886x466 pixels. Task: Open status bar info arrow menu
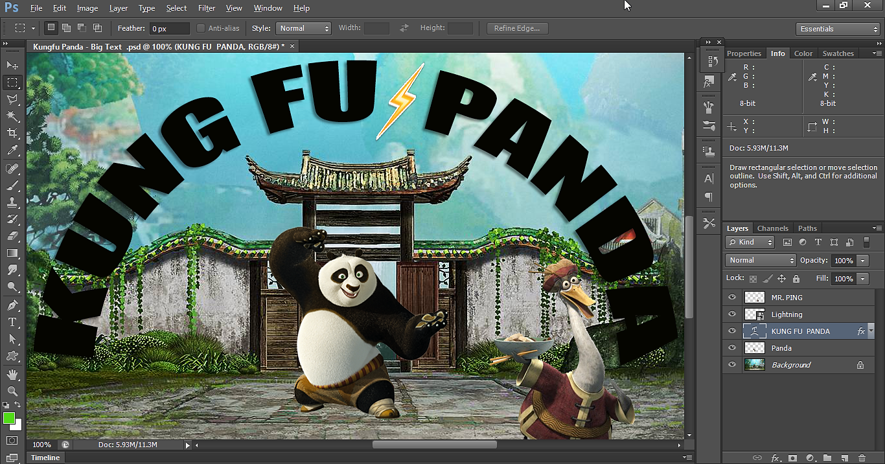[x=188, y=445]
